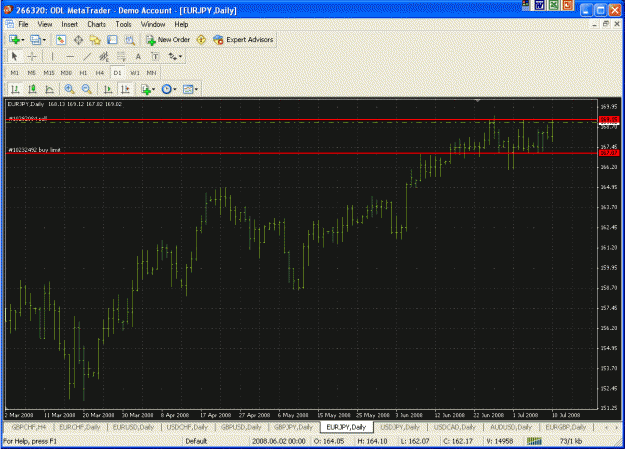This screenshot has width=625, height=449.
Task: Switch to Bar Chart display
Action: [15, 89]
